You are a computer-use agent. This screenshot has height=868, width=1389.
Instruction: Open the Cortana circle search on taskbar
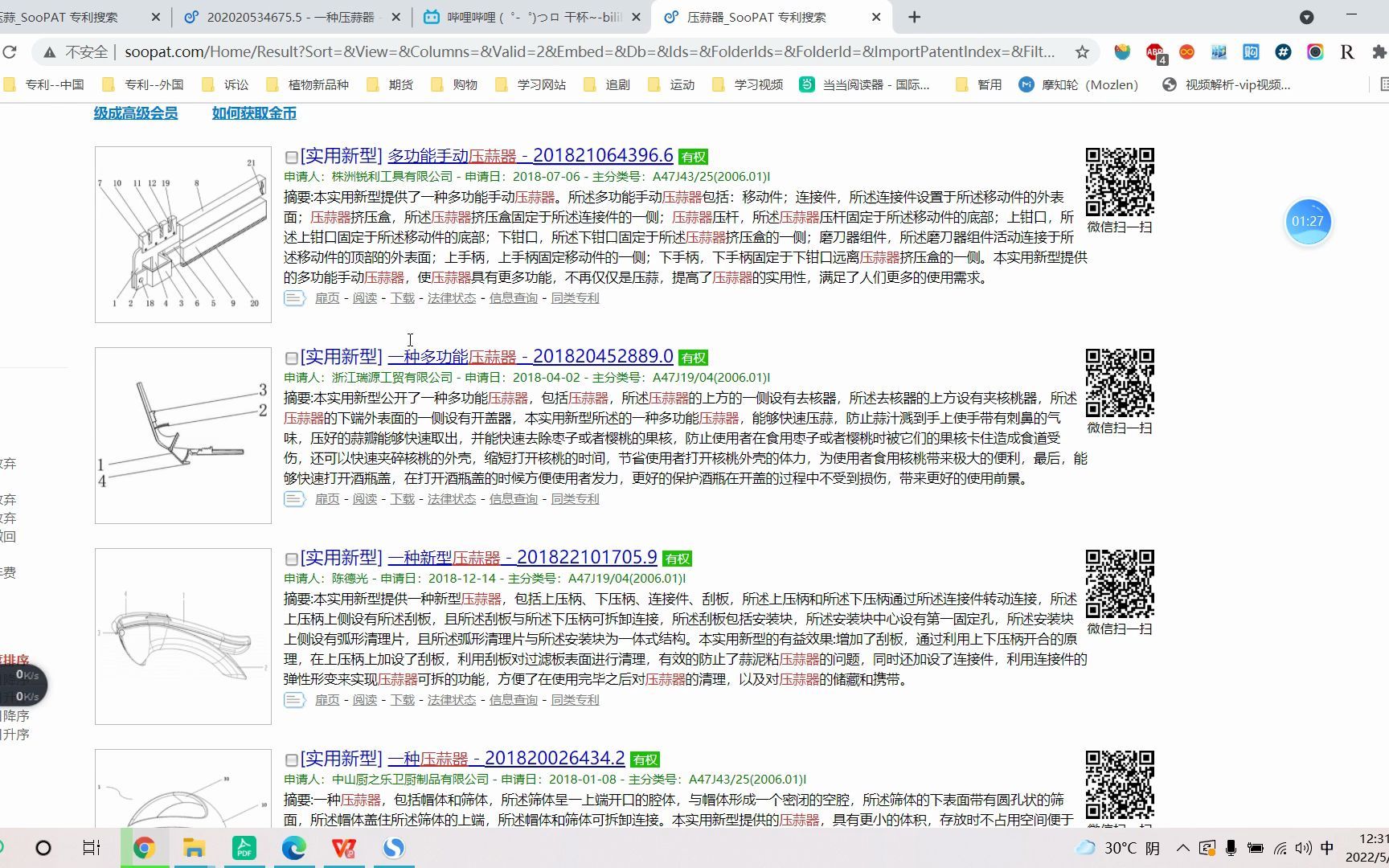coord(43,848)
